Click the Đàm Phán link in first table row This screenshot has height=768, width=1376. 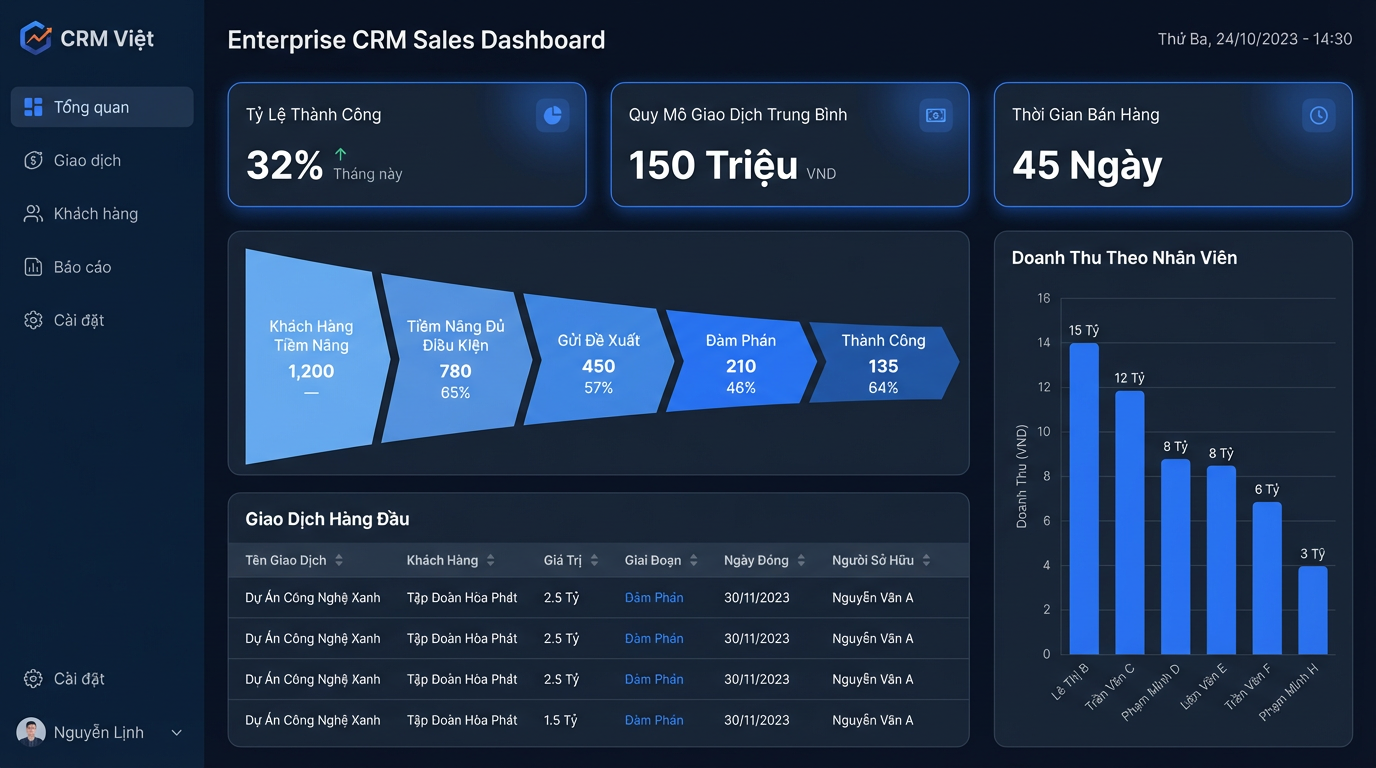[x=654, y=598]
